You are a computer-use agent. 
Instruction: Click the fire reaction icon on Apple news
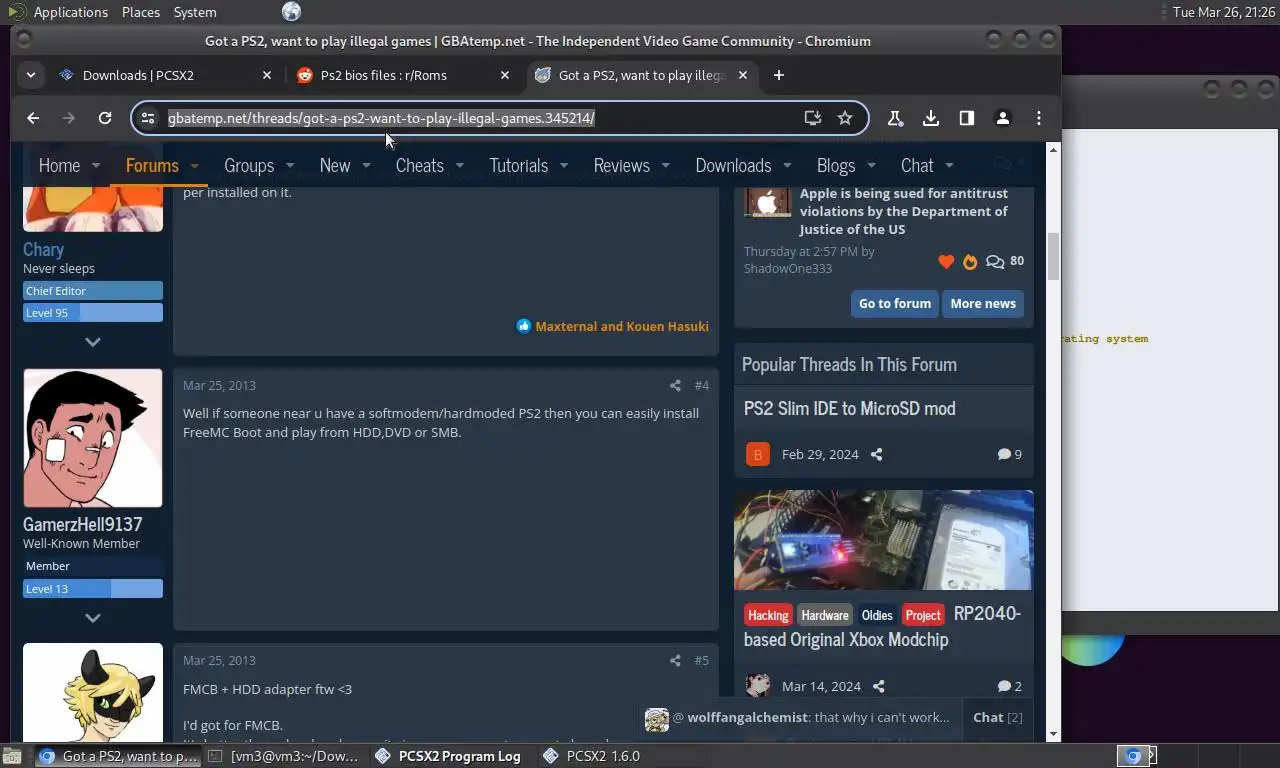(969, 262)
